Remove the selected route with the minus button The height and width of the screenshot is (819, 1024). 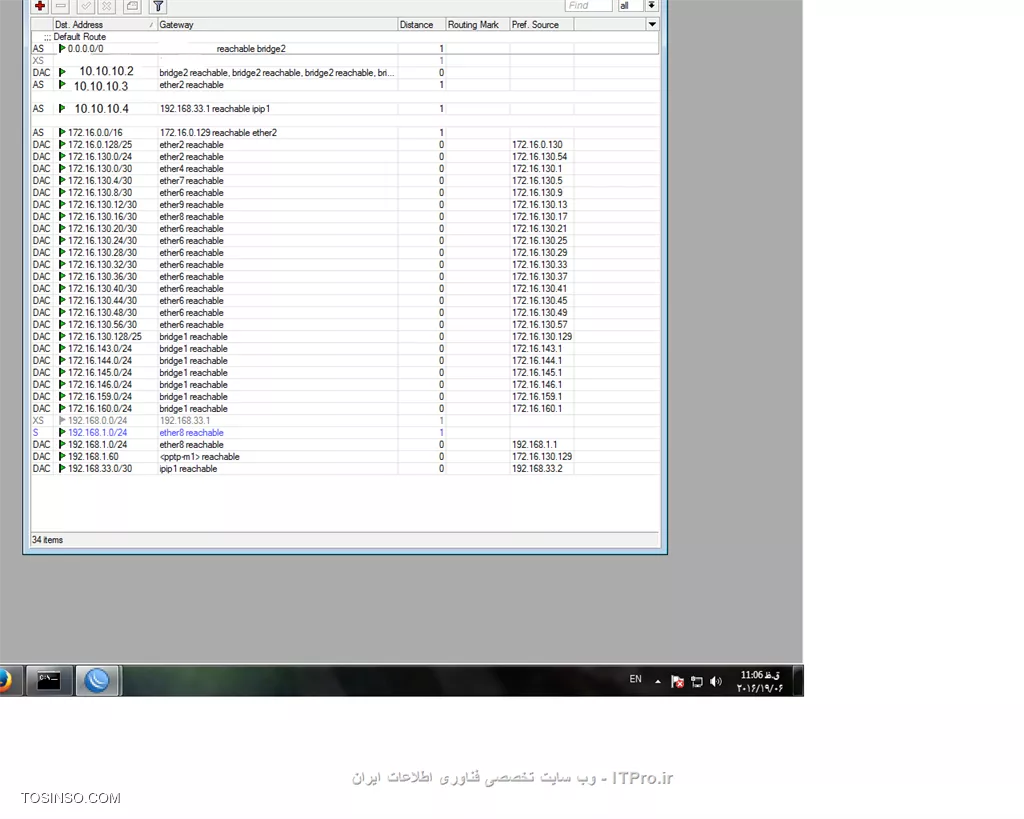click(x=61, y=6)
